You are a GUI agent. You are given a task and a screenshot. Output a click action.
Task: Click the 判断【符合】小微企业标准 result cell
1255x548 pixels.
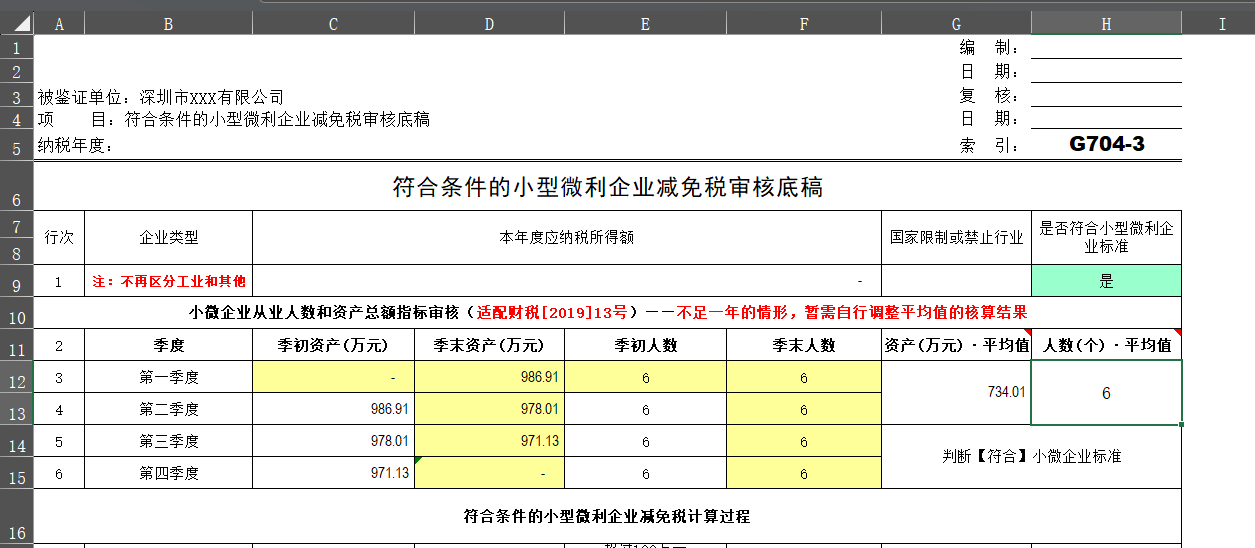[x=1031, y=457]
